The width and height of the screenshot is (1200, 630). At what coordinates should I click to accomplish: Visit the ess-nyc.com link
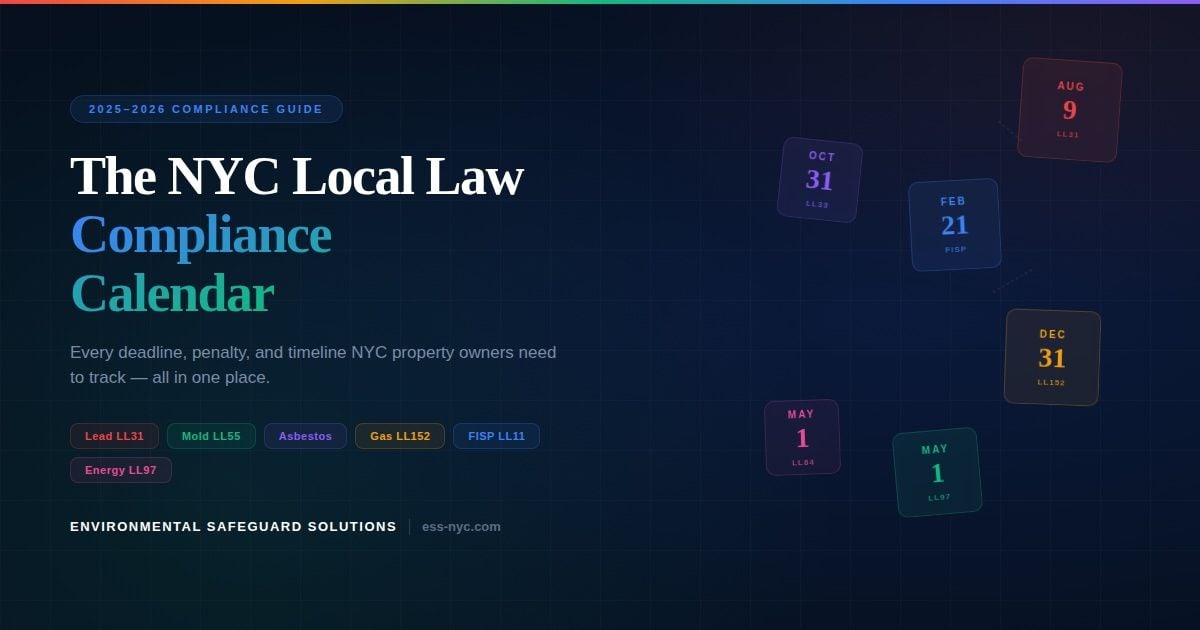461,526
